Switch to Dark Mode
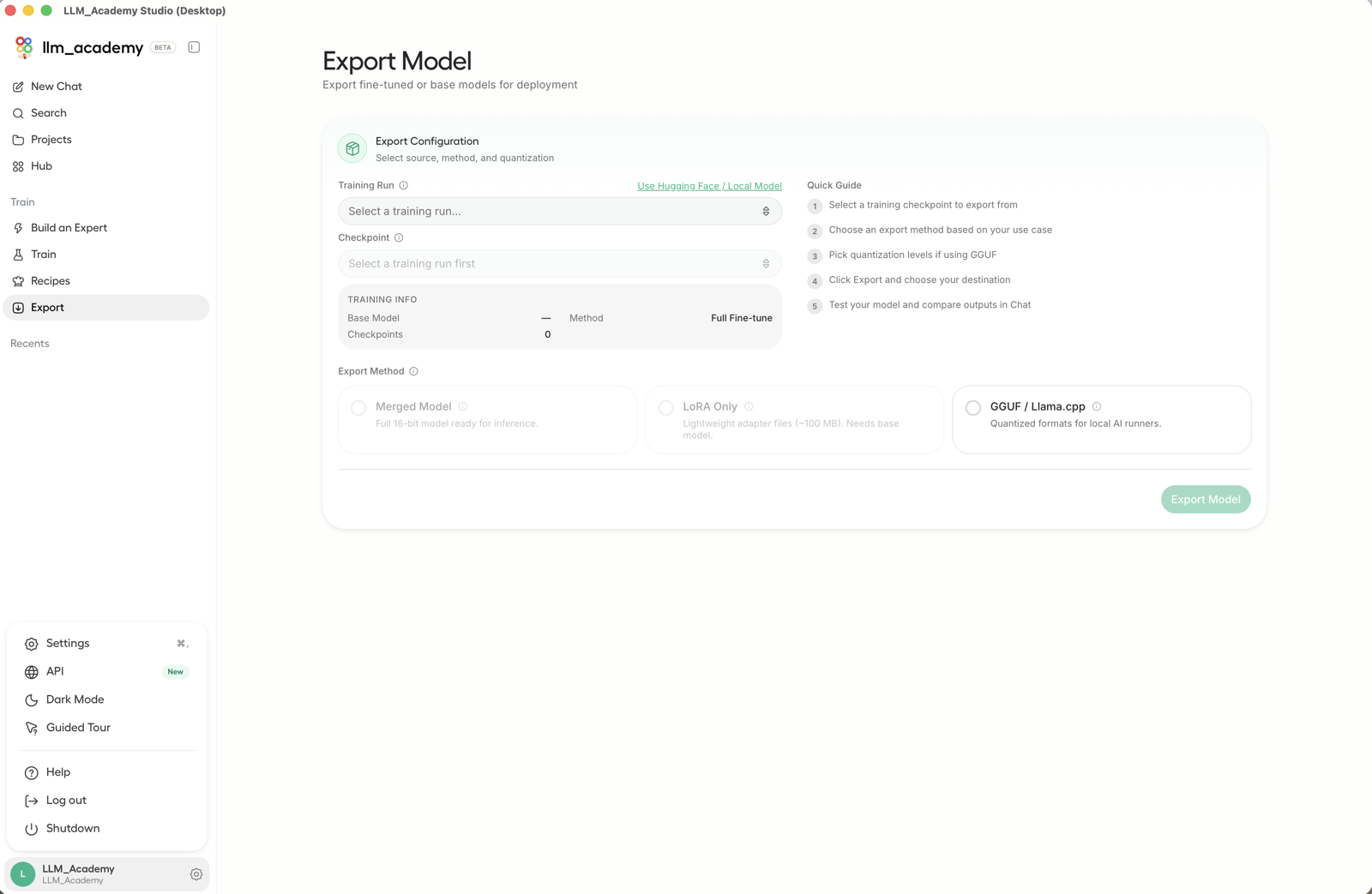1372x894 pixels. (x=106, y=699)
